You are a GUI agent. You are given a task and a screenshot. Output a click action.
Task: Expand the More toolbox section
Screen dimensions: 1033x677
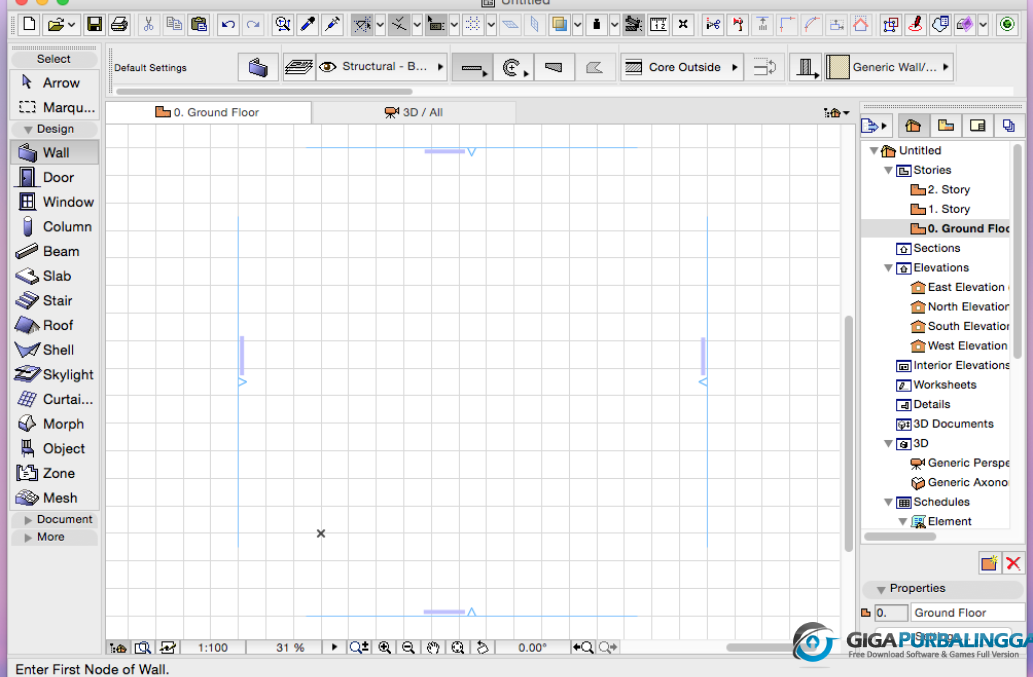pos(55,537)
